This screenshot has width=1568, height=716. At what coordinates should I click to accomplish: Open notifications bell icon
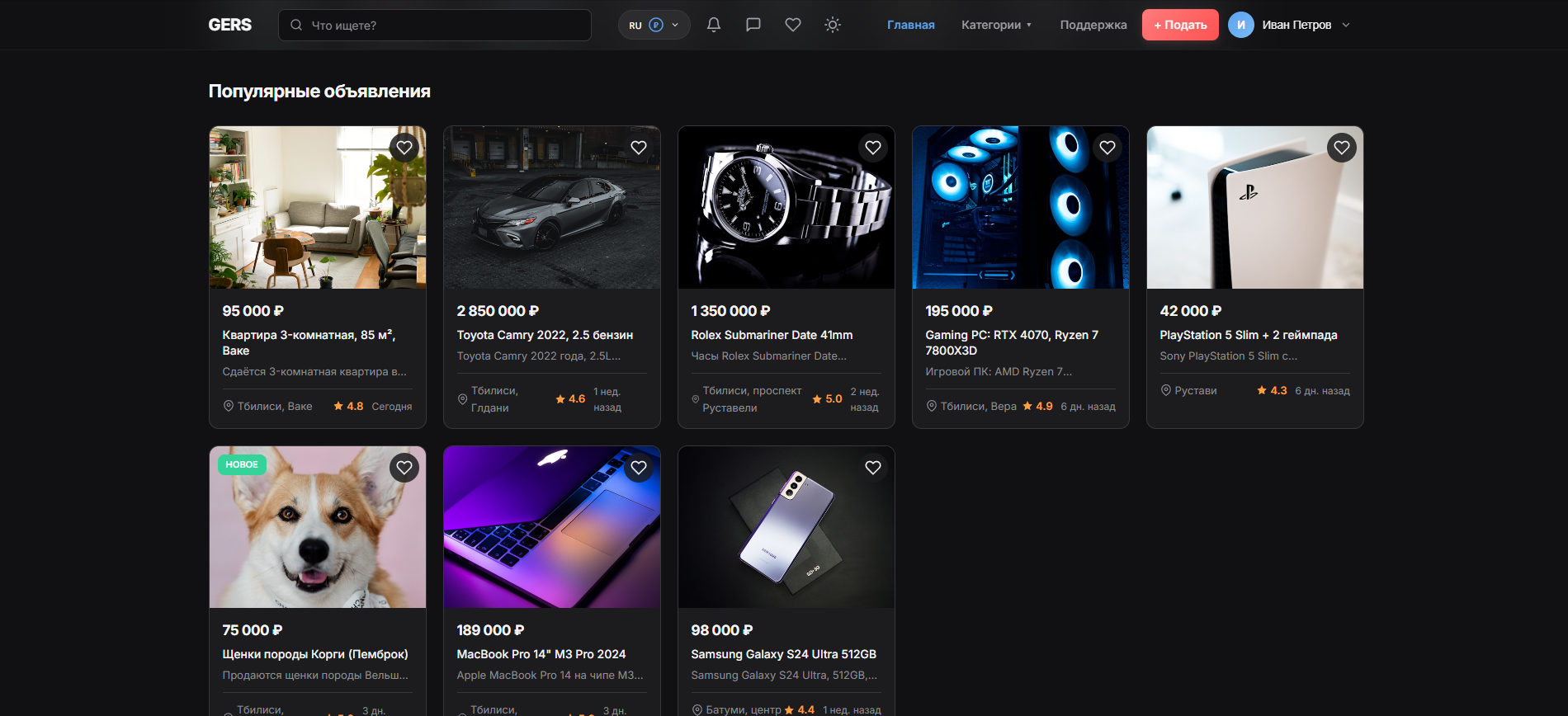point(714,25)
